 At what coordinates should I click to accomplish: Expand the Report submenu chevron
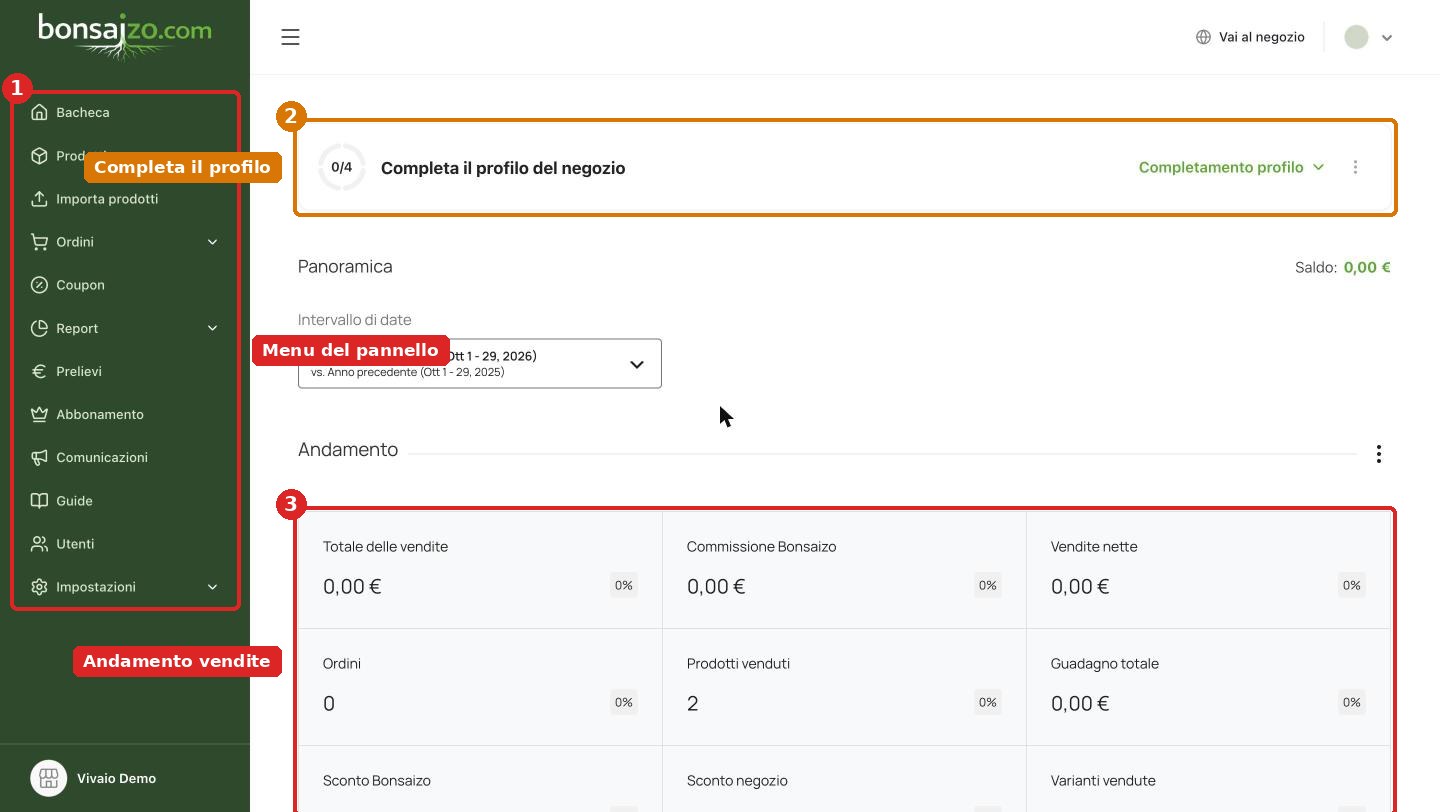point(212,328)
